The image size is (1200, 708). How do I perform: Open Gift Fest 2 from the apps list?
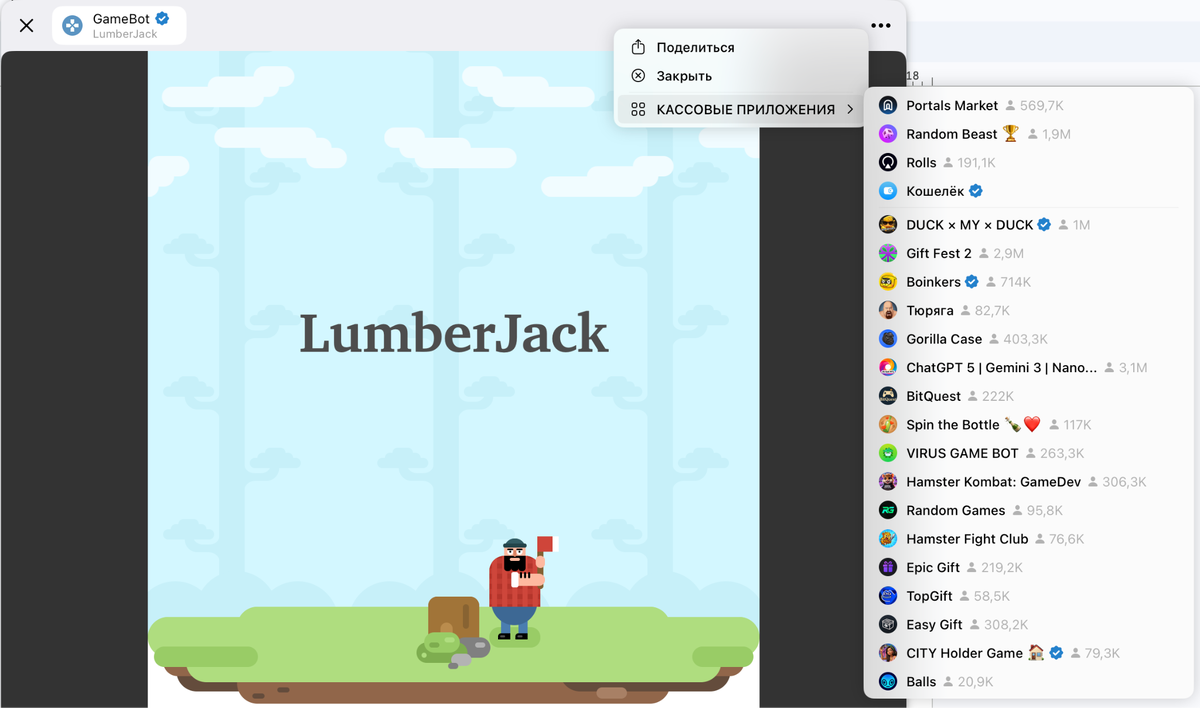[1029, 253]
